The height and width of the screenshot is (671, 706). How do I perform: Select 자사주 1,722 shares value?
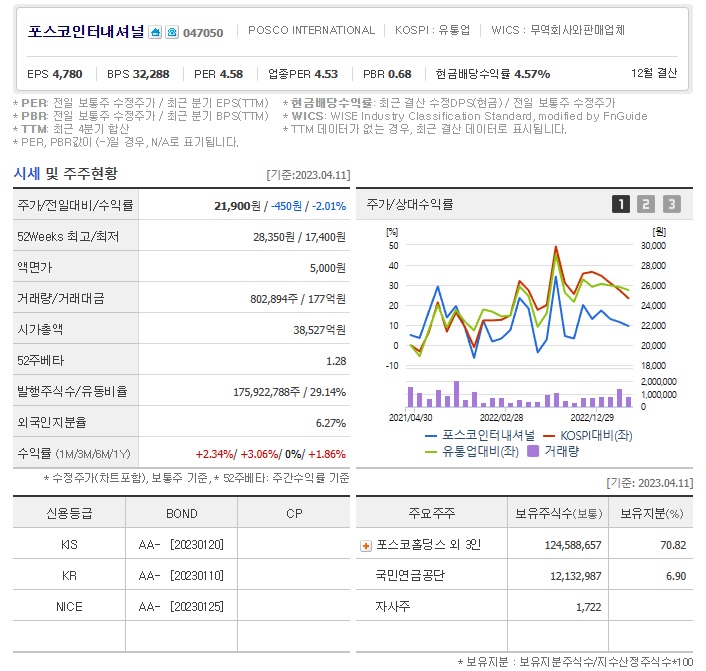tap(588, 608)
